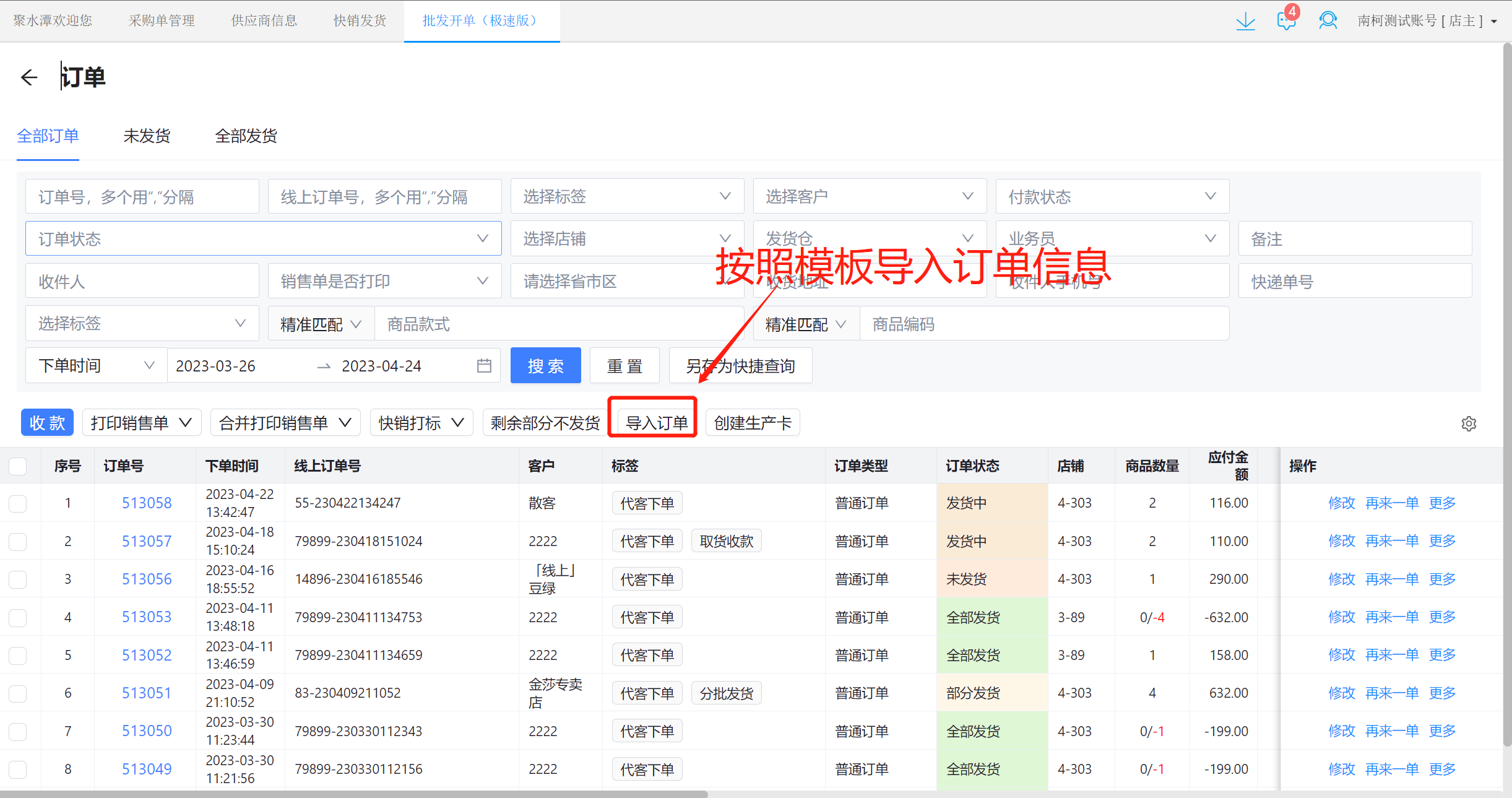Click 更多 for order 513050
This screenshot has height=798, width=1512.
(x=1442, y=731)
